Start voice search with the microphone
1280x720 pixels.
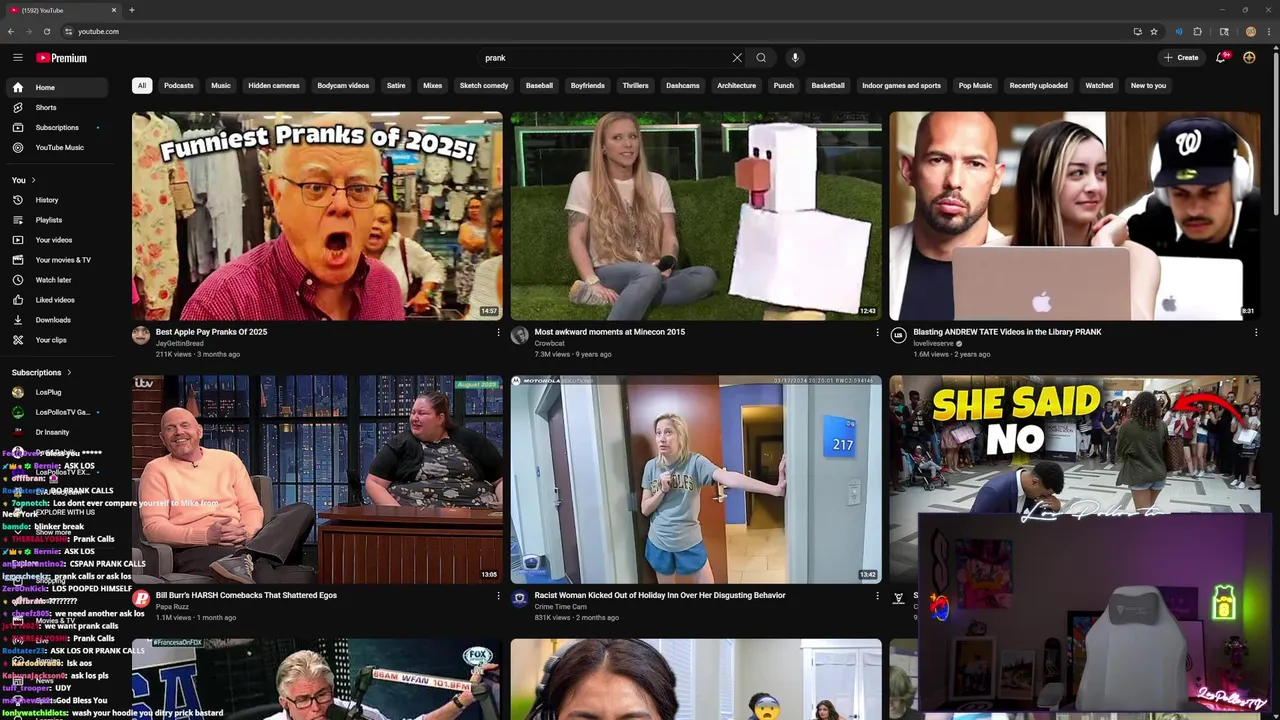tap(795, 58)
